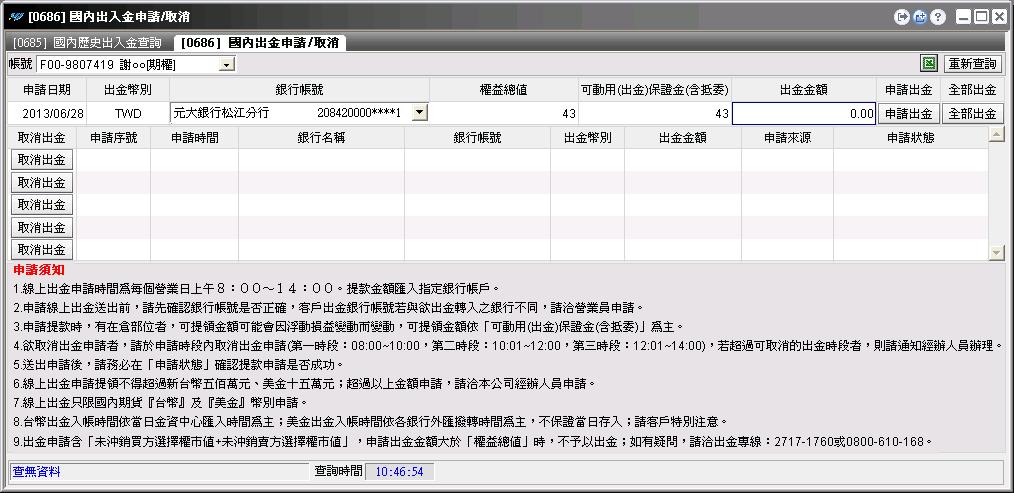
Task: Click the 全部出金 button beside 申請出金
Action: point(972,114)
